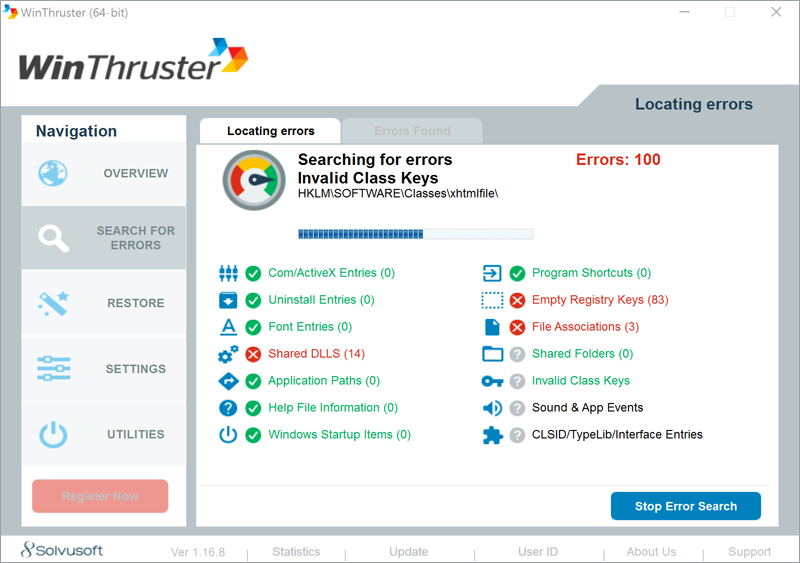Click the Shared DLLS (14) label
The image size is (800, 563).
316,354
